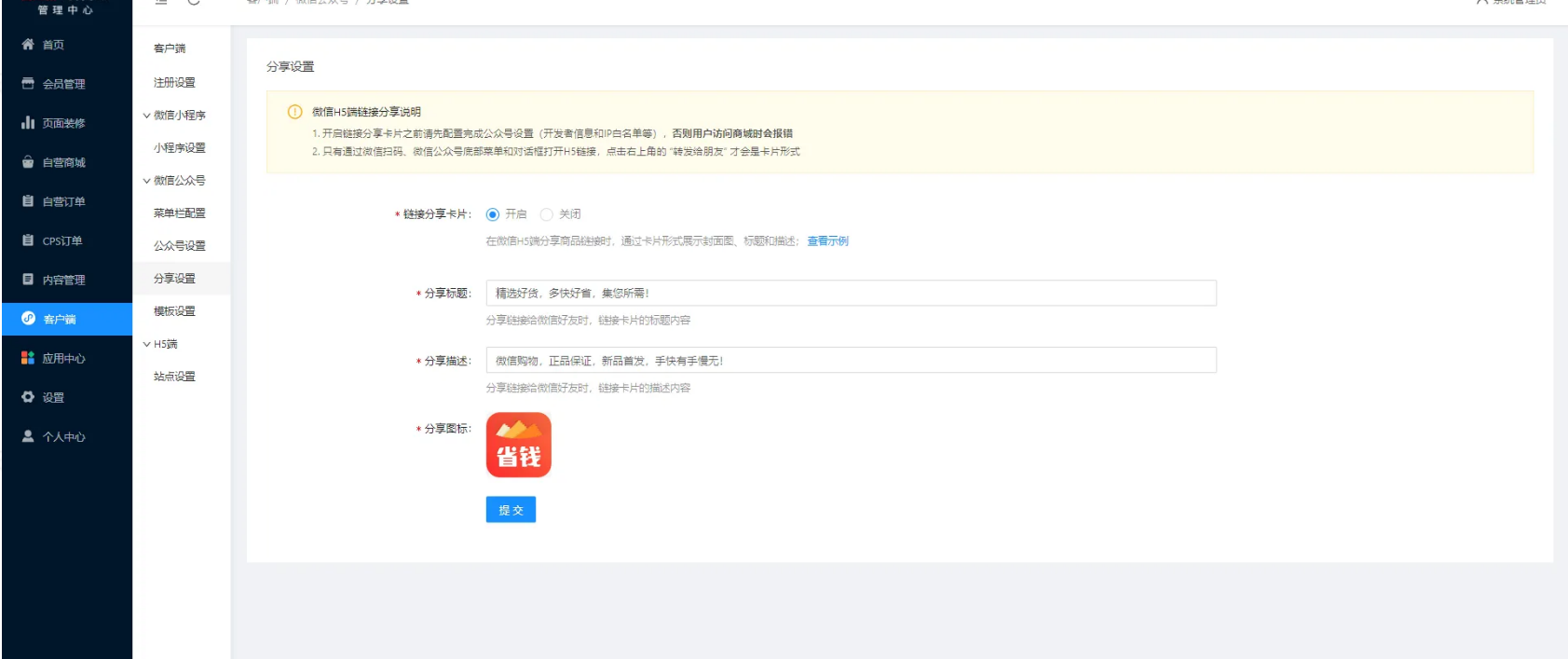Open 菜单栏配置 in the submenu
This screenshot has height=659, width=1568.
coord(180,213)
